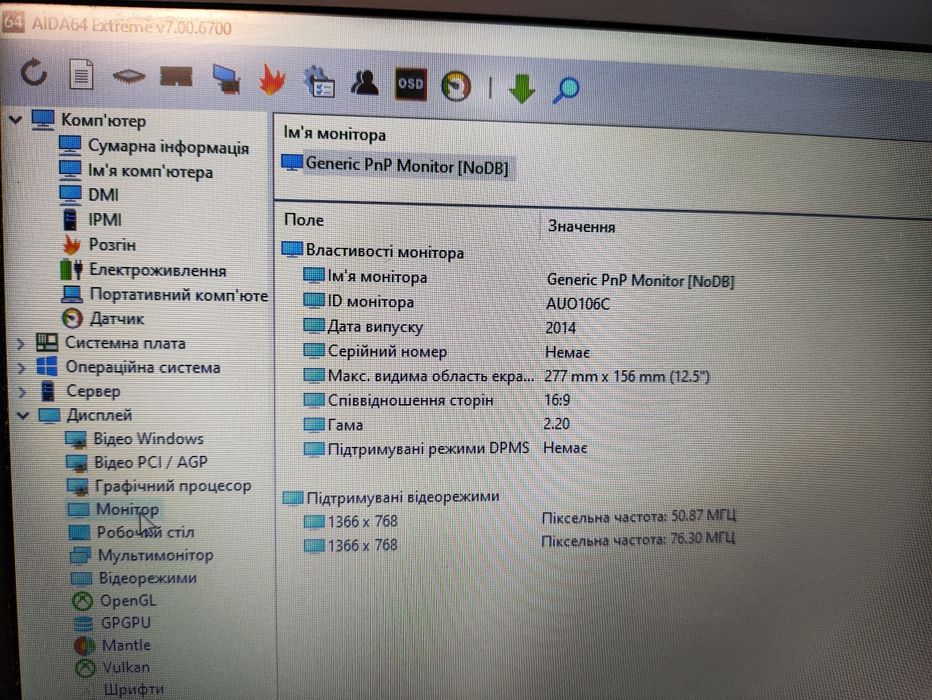This screenshot has height=700, width=932.
Task: Expand the Системна плата node
Action: click(x=20, y=343)
